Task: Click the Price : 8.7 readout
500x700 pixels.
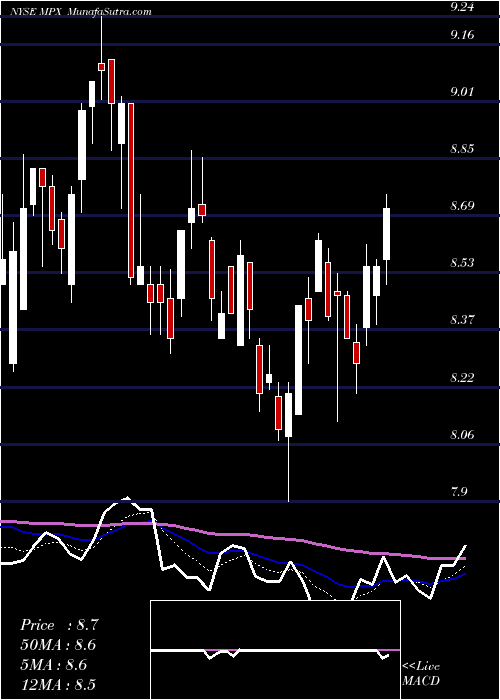Action: (x=58, y=625)
